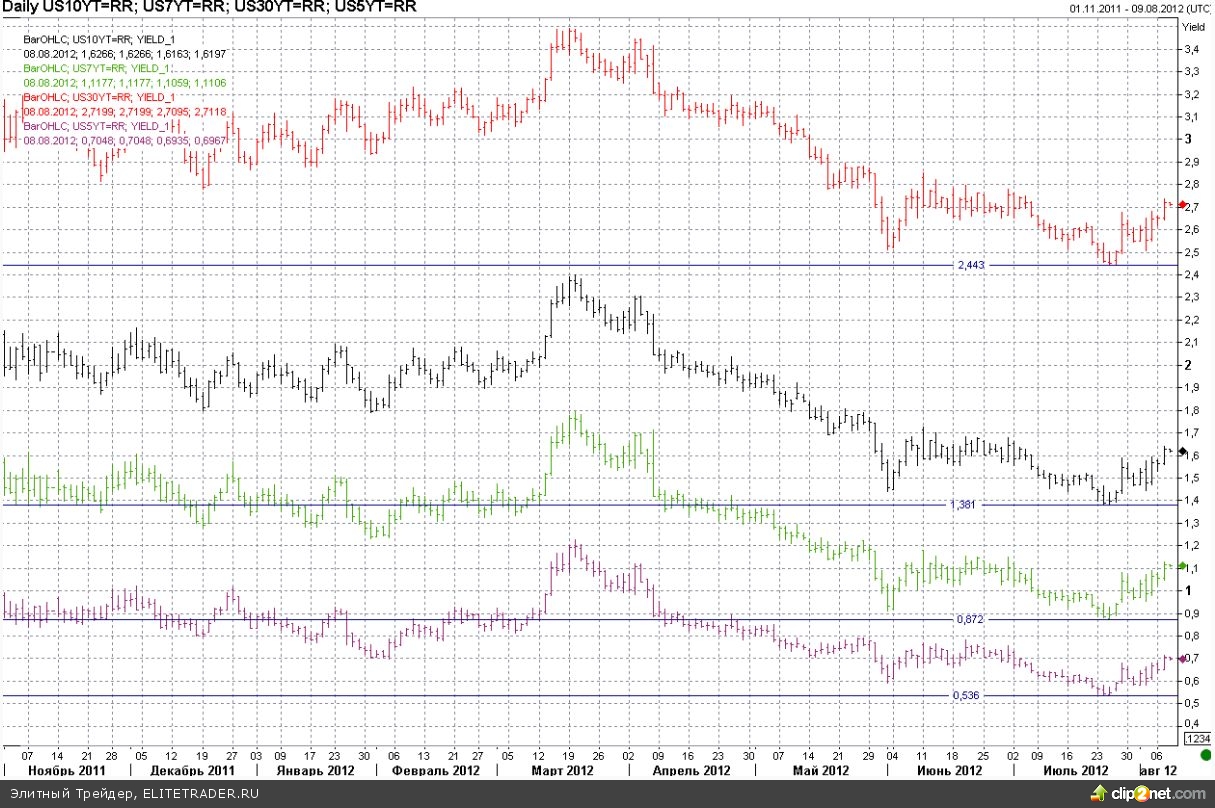Click the .1234 decimal precision box
The height and width of the screenshot is (808, 1215).
[1197, 738]
